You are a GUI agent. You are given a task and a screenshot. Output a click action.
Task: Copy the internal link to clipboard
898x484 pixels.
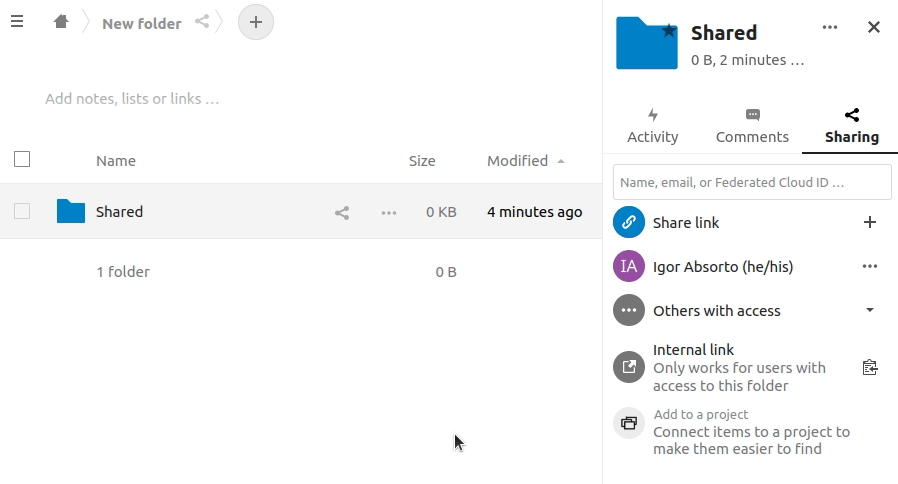(869, 367)
